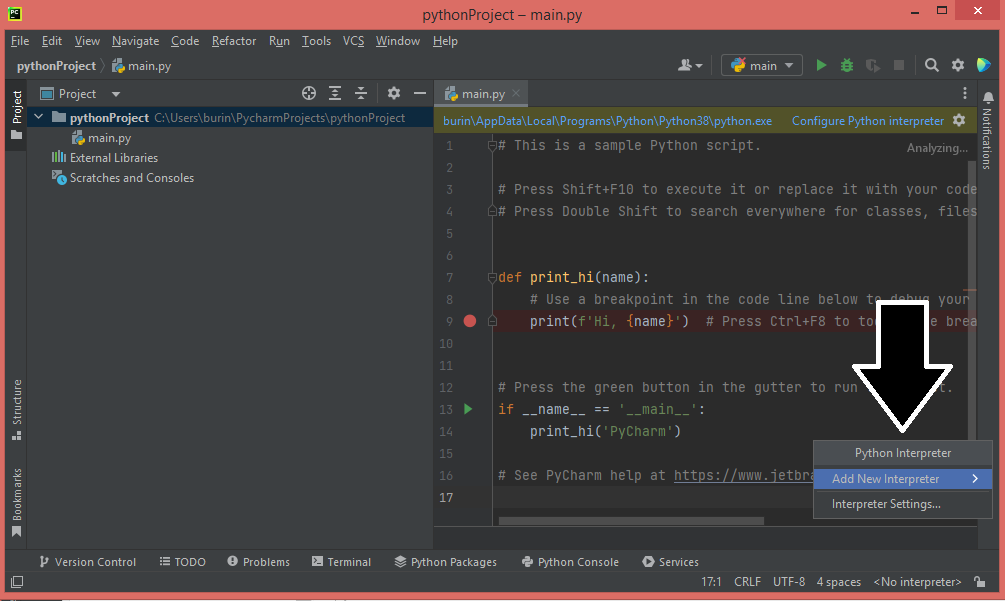The image size is (1005, 601).
Task: Open the Navigate menu
Action: [x=135, y=41]
